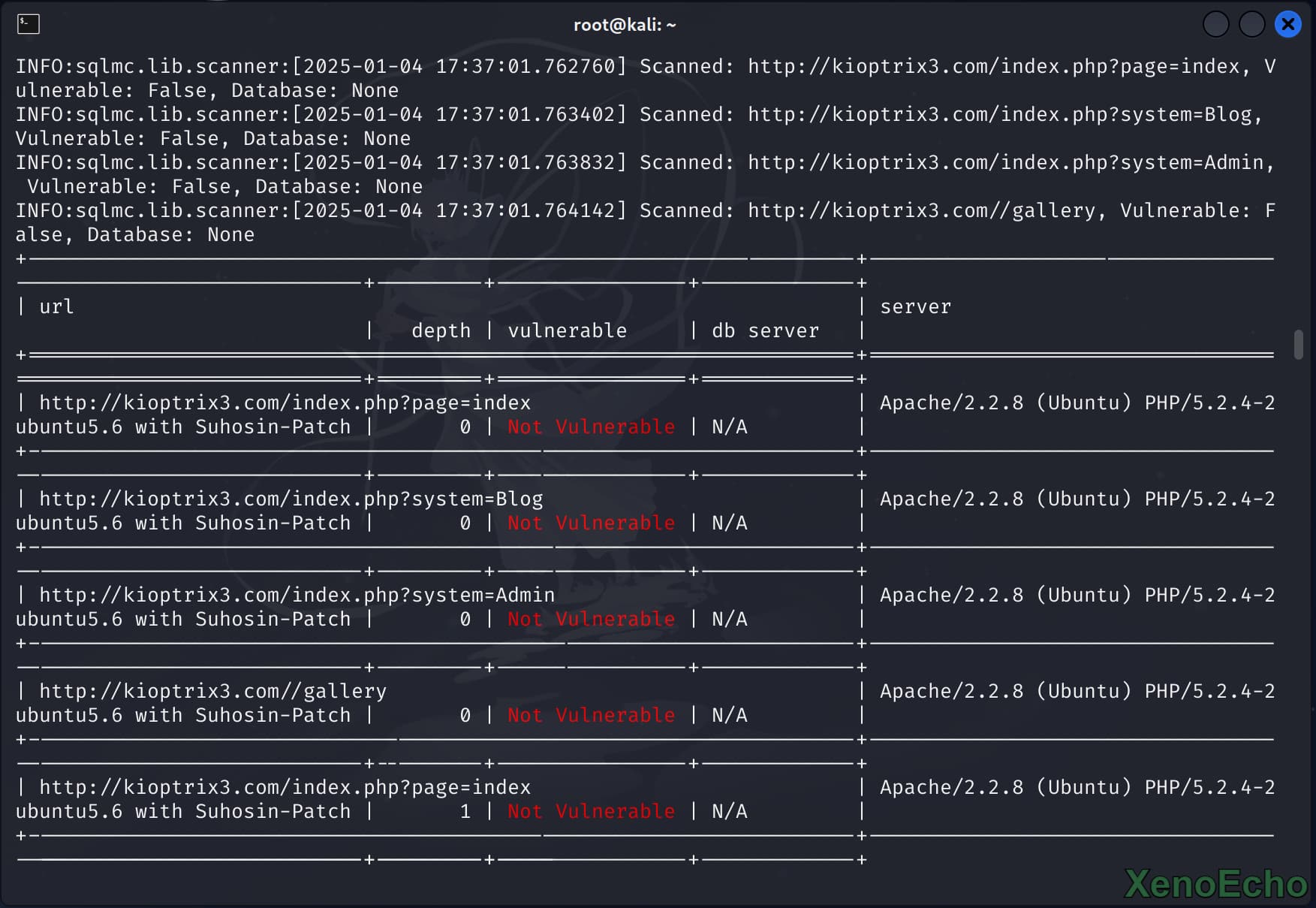This screenshot has width=1316, height=908.
Task: Click the "depth" column header
Action: tap(441, 331)
